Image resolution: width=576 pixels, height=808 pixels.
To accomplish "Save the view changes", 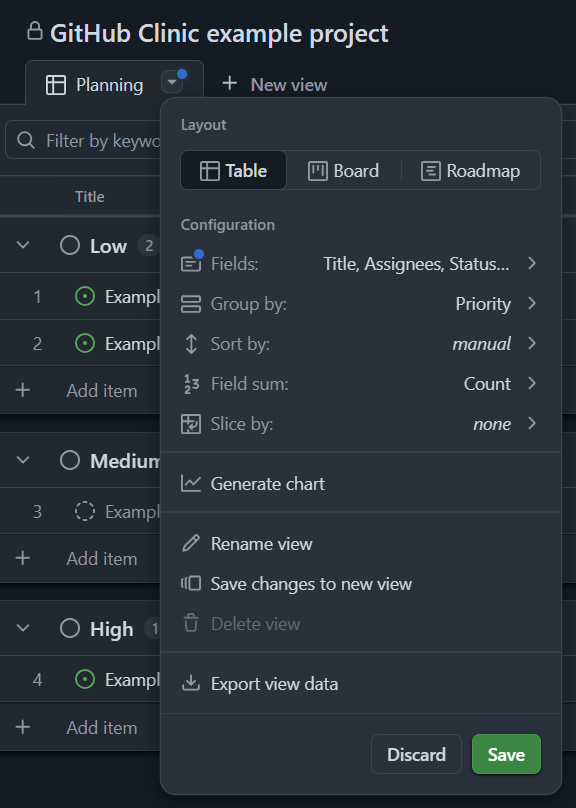I will click(x=506, y=754).
